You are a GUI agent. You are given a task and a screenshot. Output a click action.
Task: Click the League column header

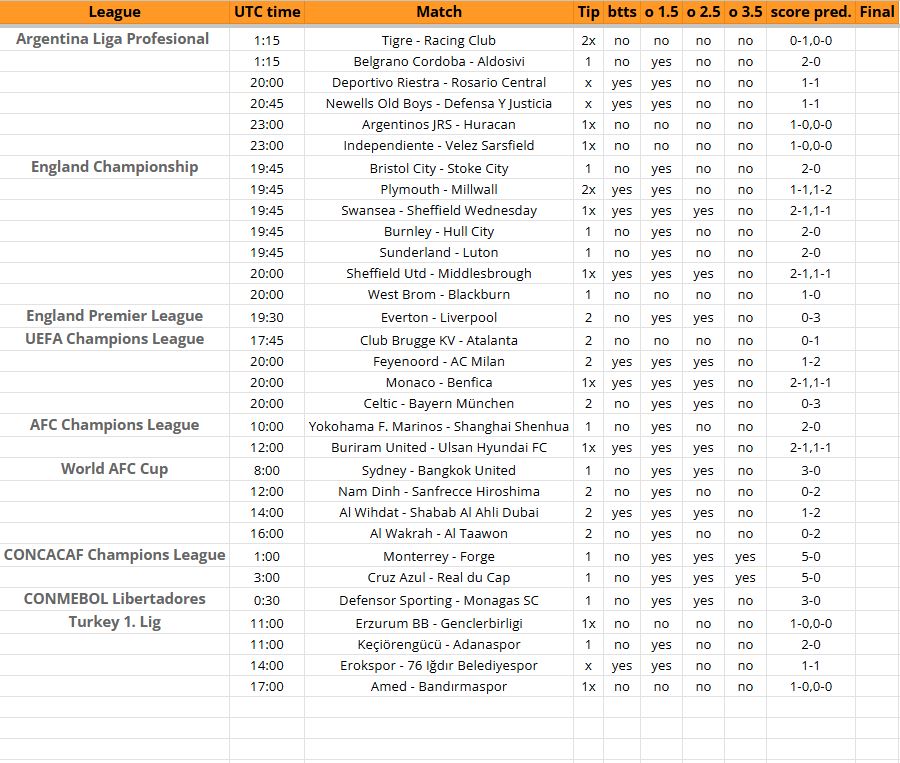click(x=114, y=12)
